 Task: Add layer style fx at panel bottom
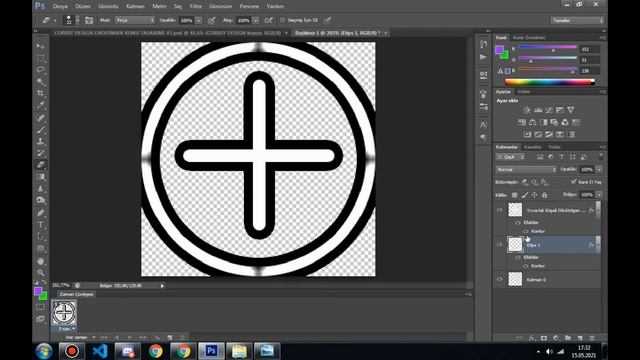(x=531, y=338)
